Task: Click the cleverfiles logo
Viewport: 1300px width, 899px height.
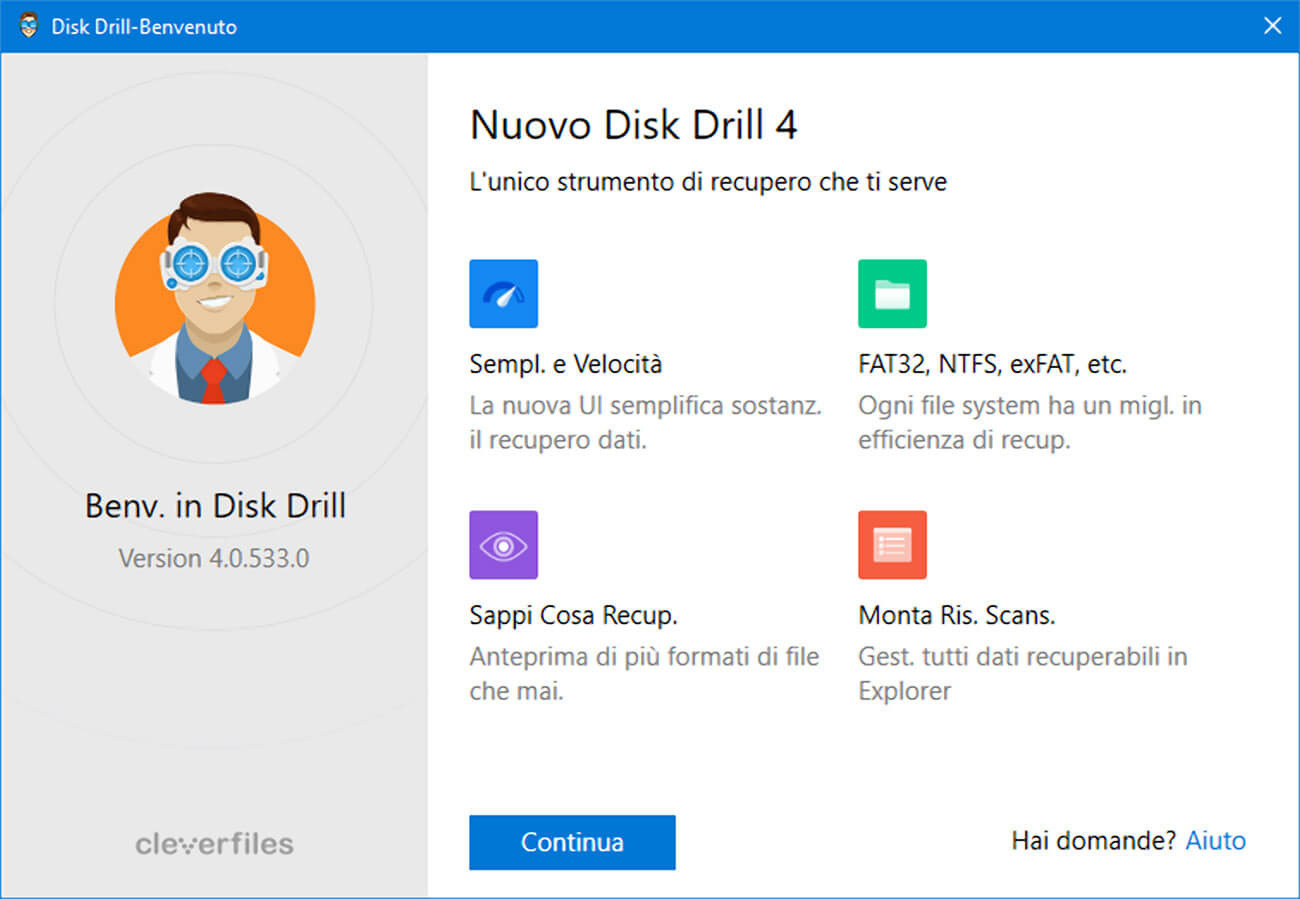Action: [215, 844]
